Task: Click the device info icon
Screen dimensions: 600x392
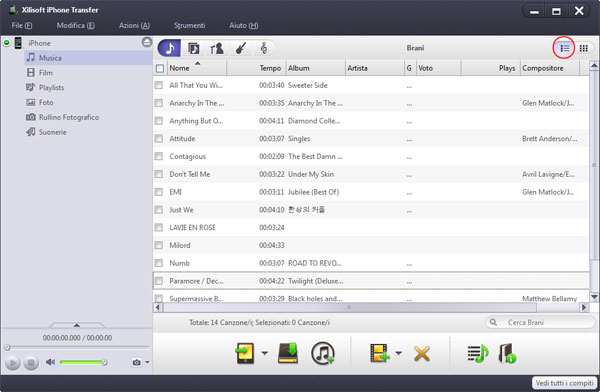Action: coord(507,353)
